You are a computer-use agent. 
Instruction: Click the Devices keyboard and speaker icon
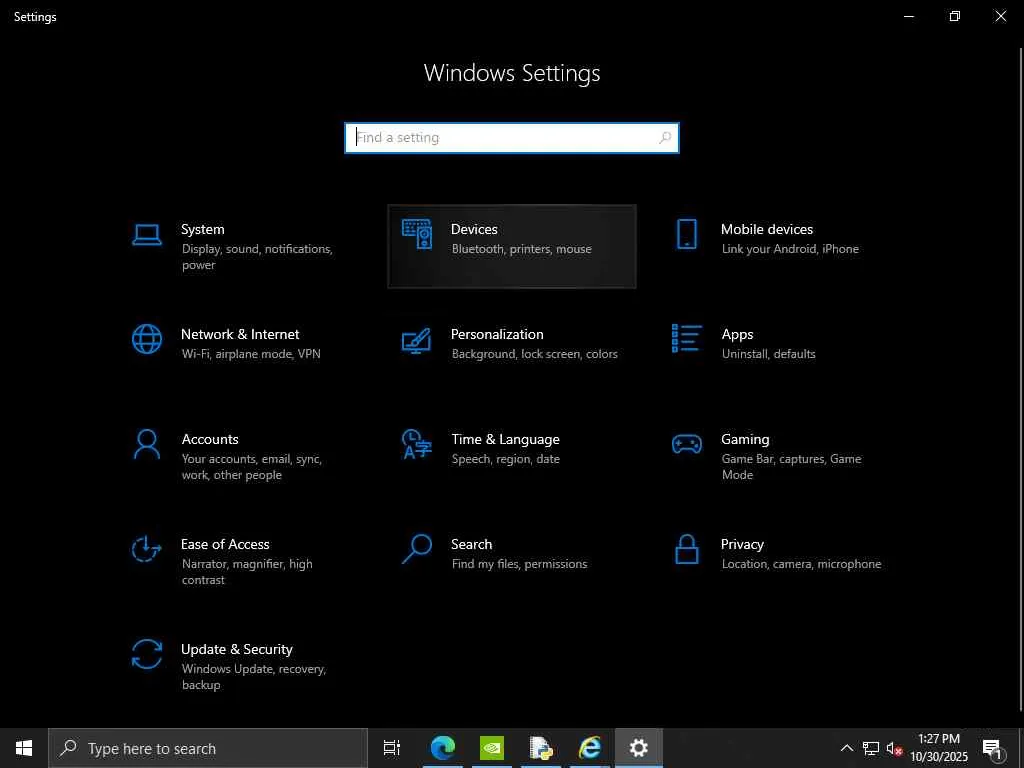417,234
